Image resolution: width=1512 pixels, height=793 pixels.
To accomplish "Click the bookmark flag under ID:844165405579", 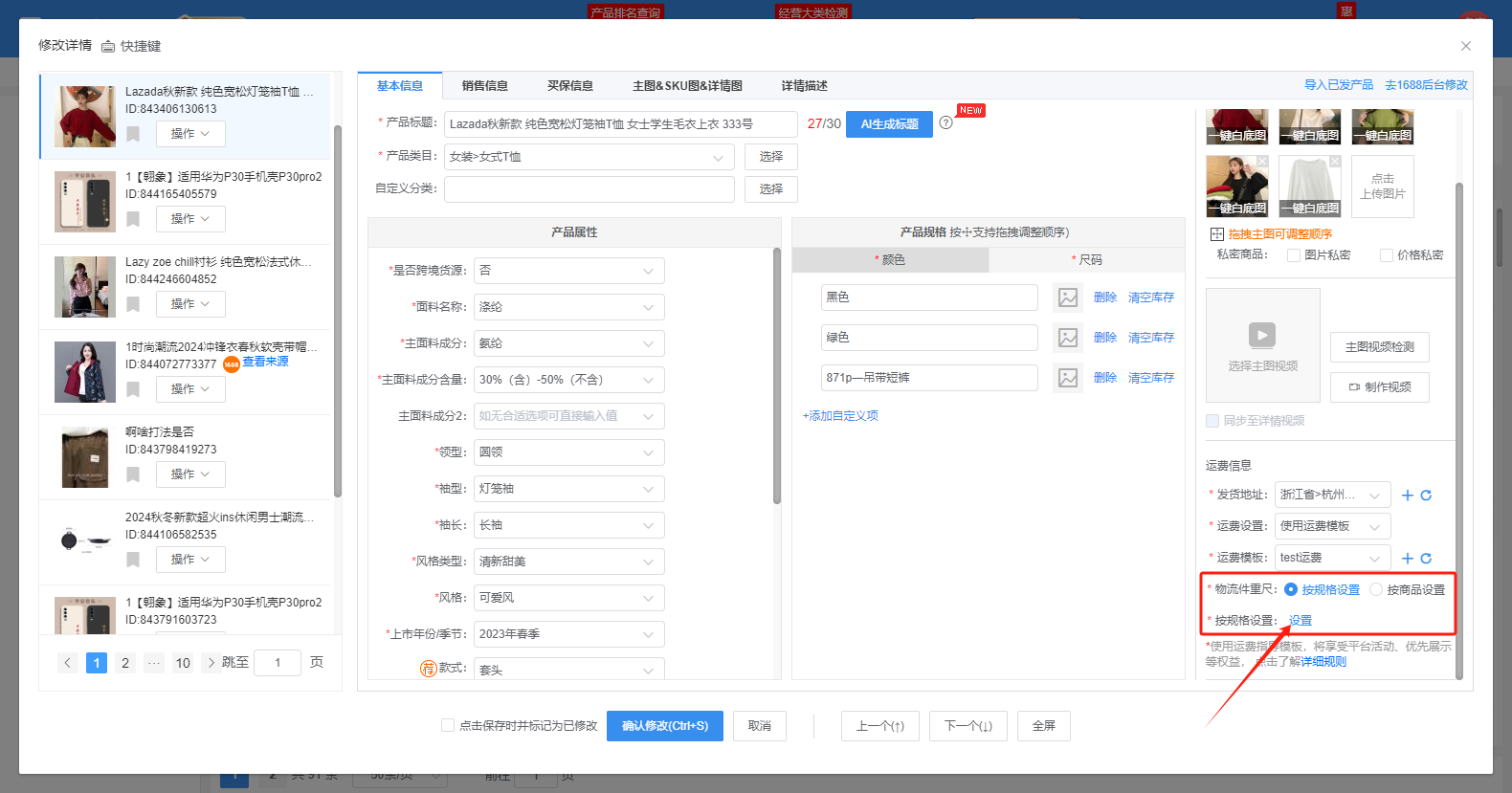I will [133, 219].
